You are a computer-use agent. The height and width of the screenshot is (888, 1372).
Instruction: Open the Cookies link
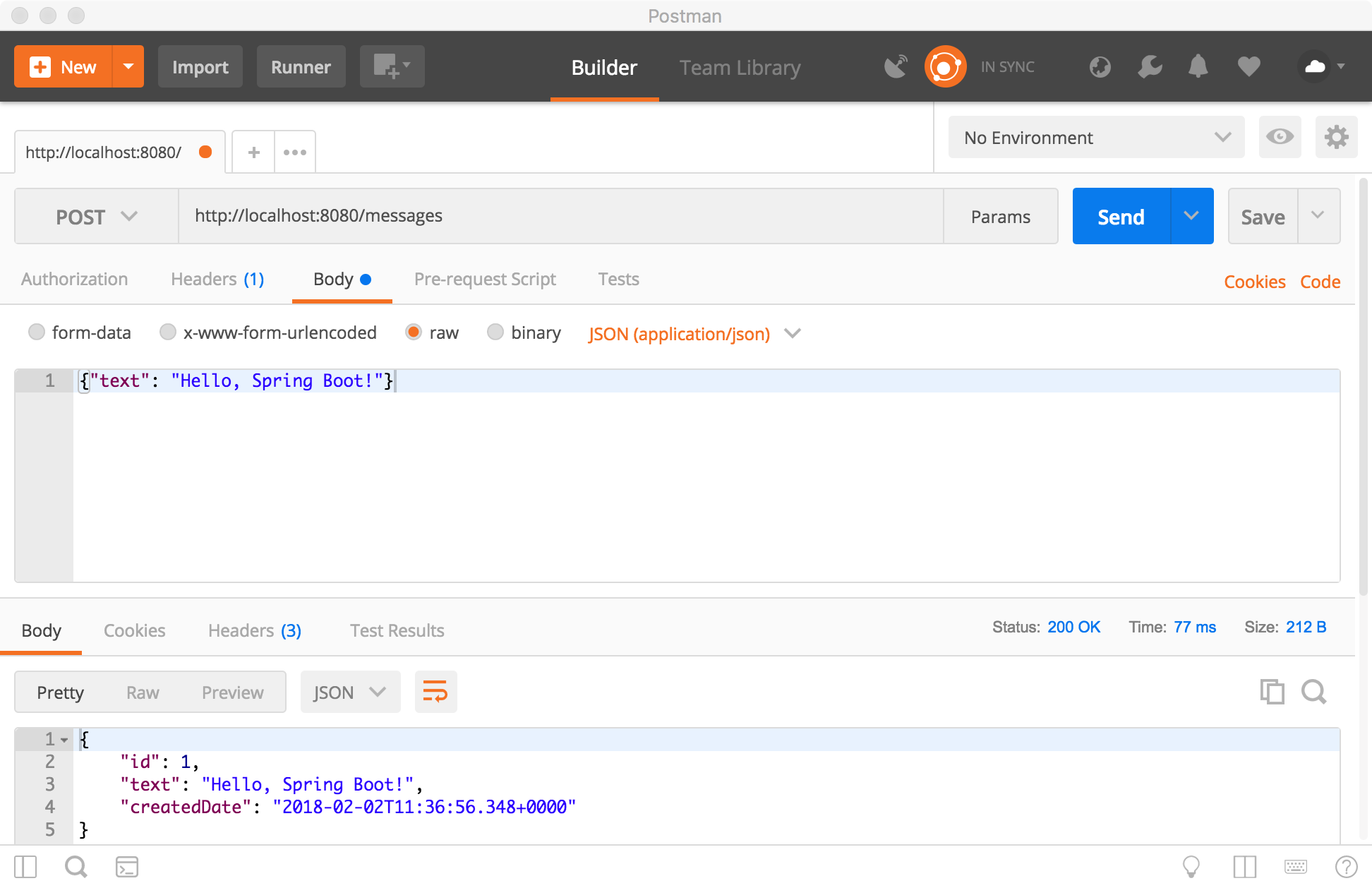pyautogui.click(x=1254, y=282)
